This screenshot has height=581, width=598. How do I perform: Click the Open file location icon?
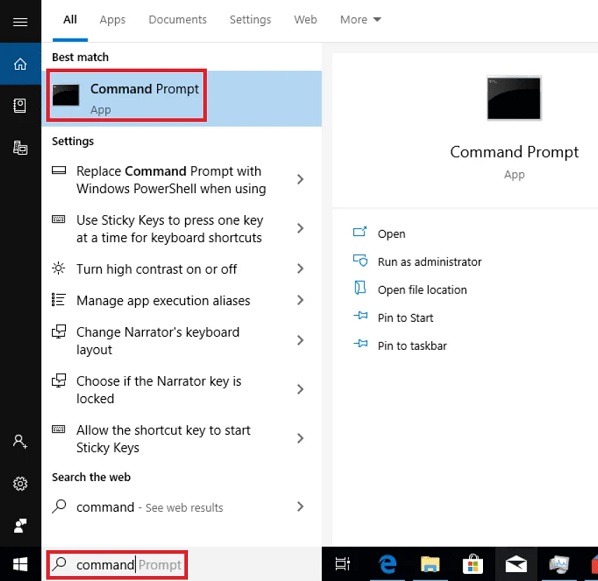(360, 288)
